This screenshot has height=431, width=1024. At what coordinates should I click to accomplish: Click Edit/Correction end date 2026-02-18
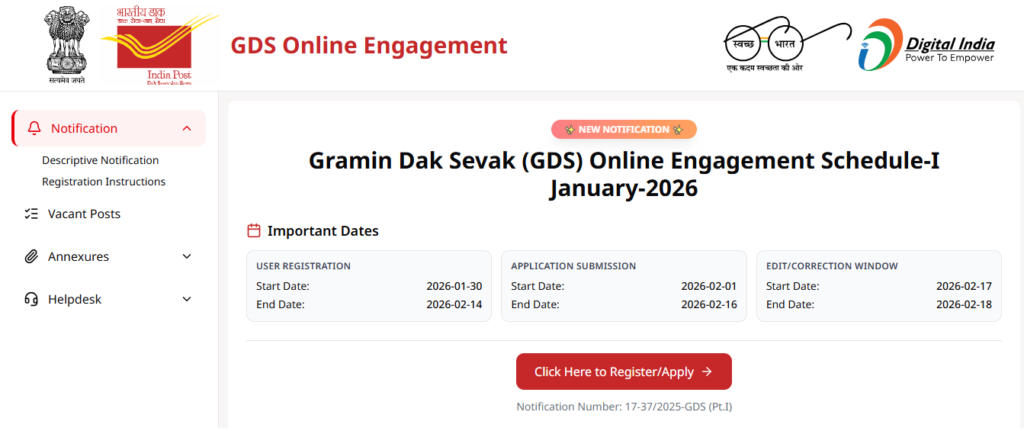[x=964, y=304]
